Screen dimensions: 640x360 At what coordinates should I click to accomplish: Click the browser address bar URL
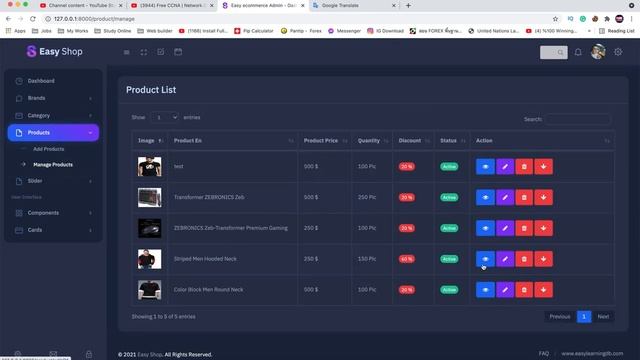(x=94, y=19)
